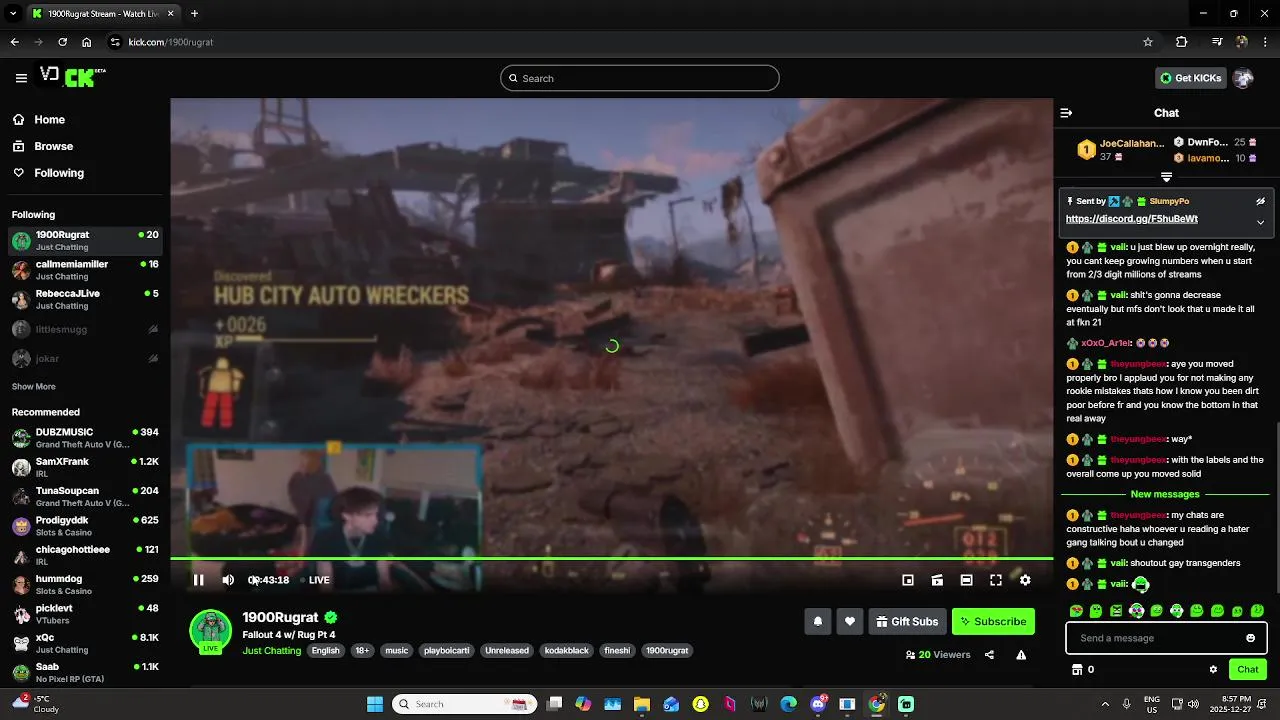Send message with Chat button

[1248, 670]
